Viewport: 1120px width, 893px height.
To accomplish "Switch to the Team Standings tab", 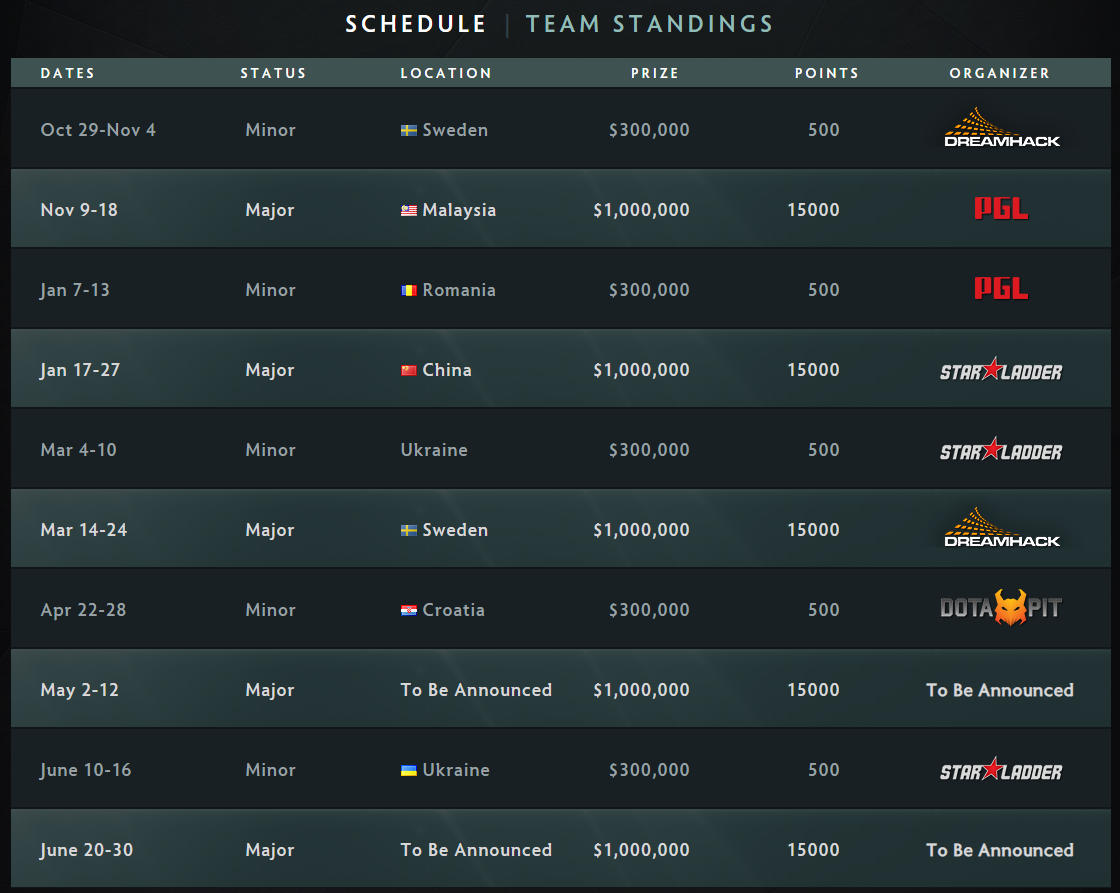I will 649,24.
